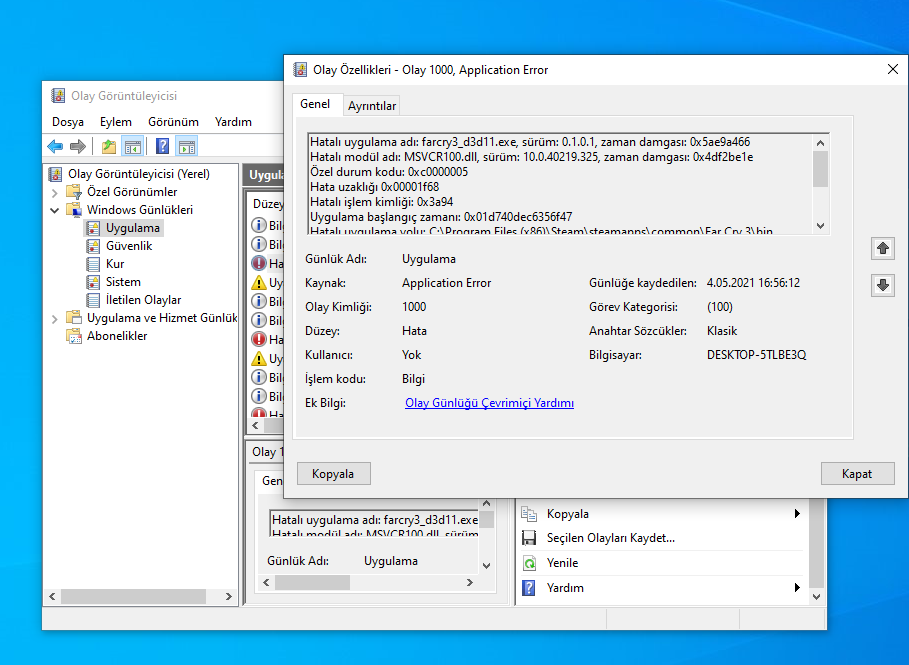Open the Yardım submenu arrow in actions pane
909x665 pixels.
797,587
